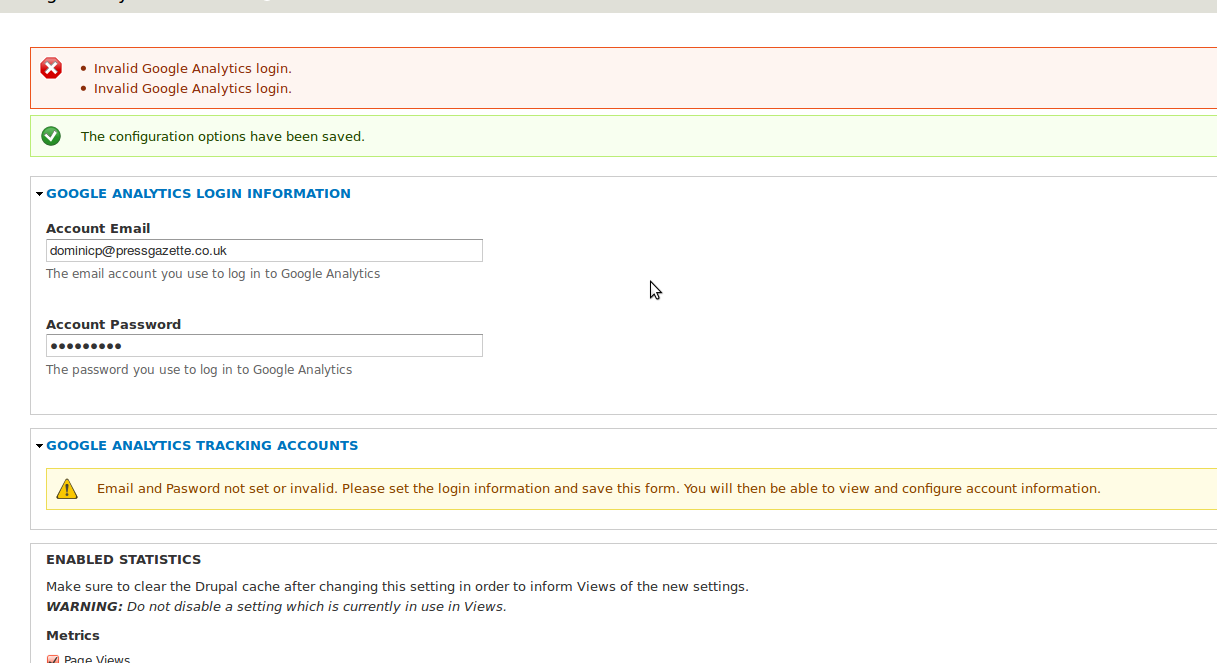1217x663 pixels.
Task: Click 'The configuration options have been saved.' message
Action: (223, 137)
